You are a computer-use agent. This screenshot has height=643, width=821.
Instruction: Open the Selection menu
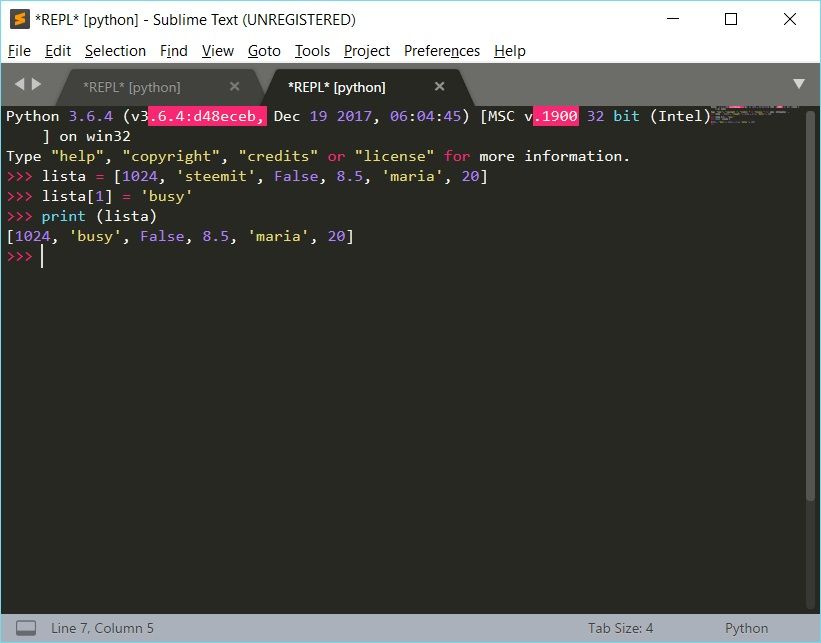(x=115, y=51)
